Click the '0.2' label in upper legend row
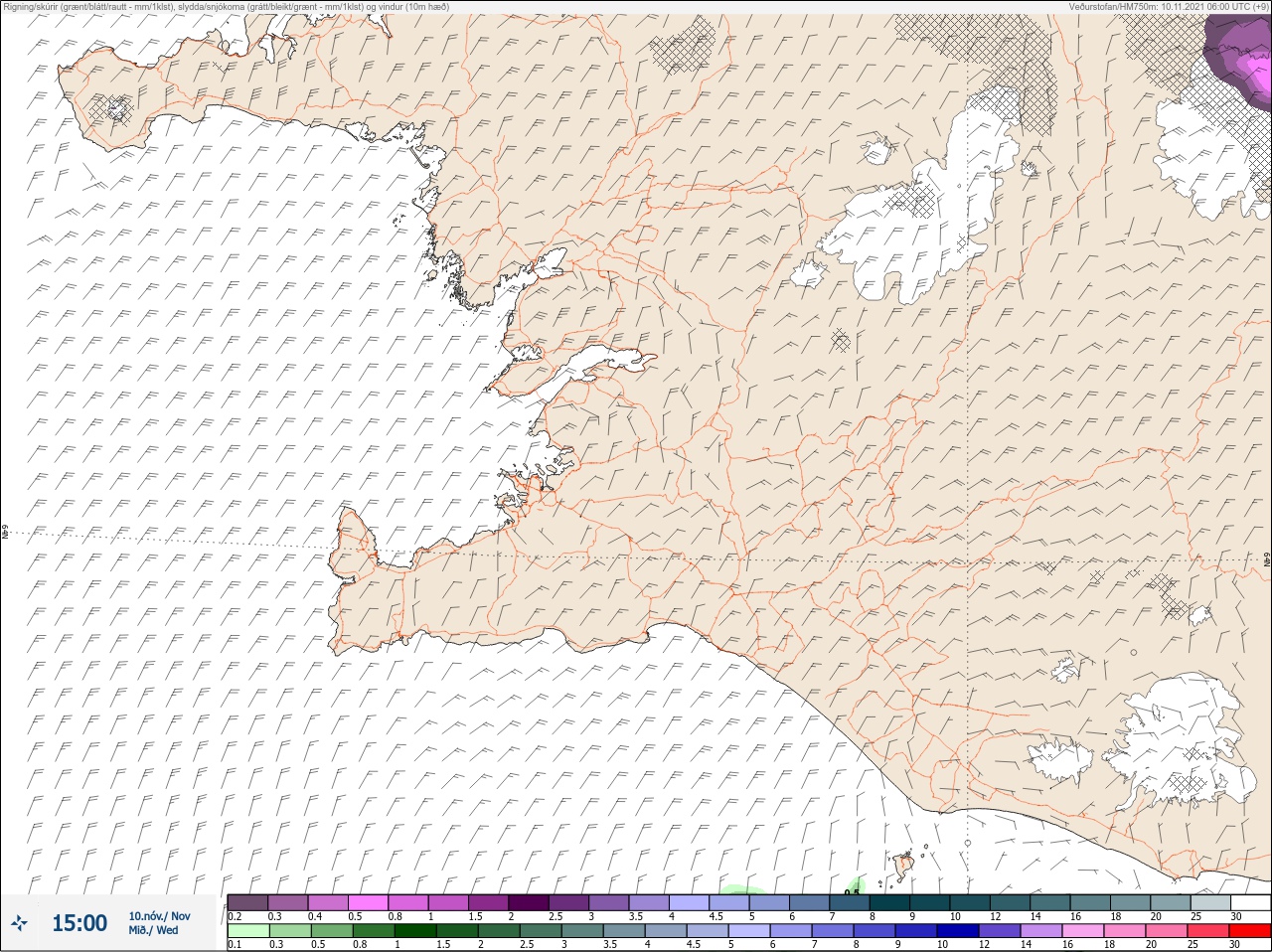This screenshot has width=1272, height=952. pos(236,915)
